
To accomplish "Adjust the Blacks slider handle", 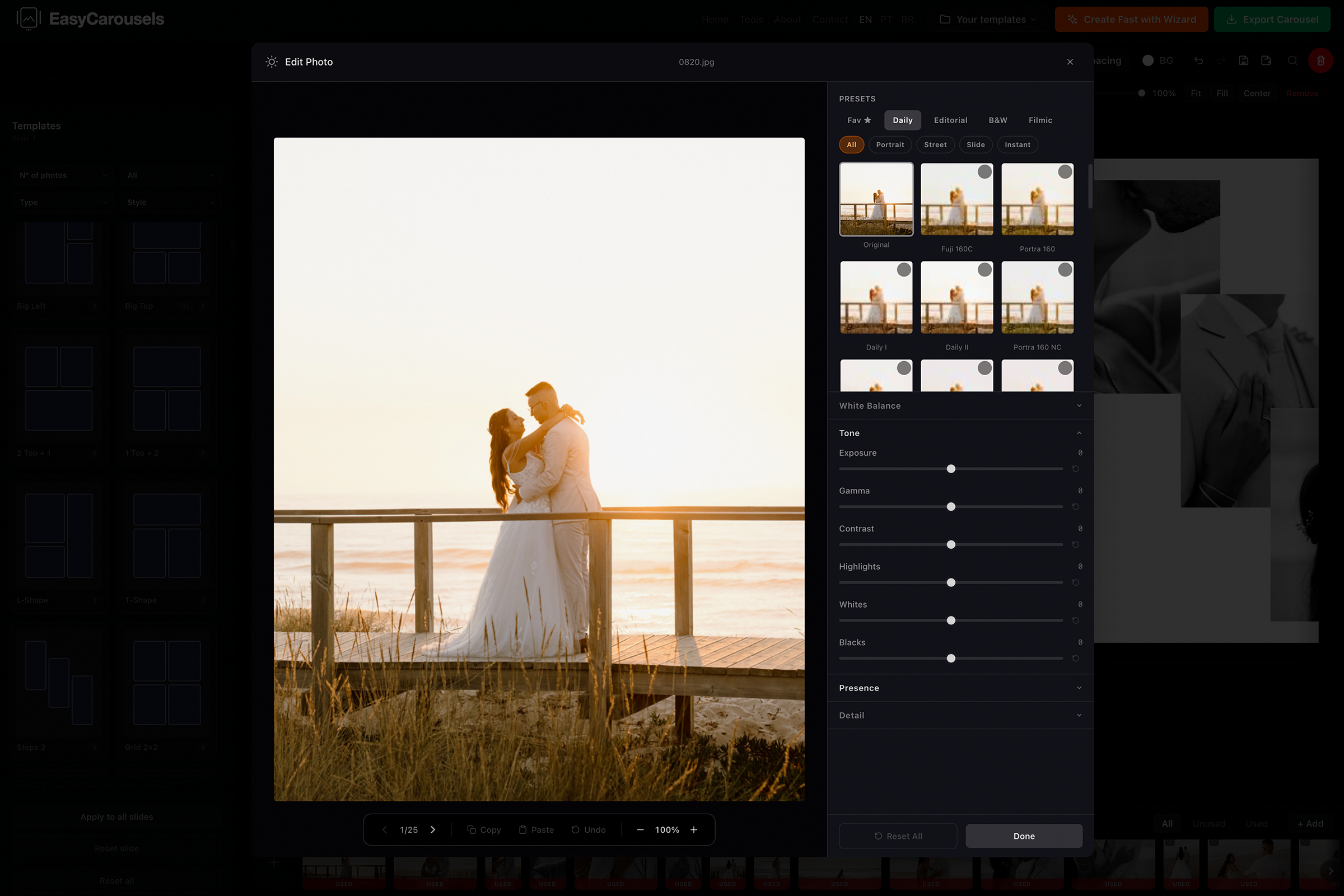I will [951, 659].
